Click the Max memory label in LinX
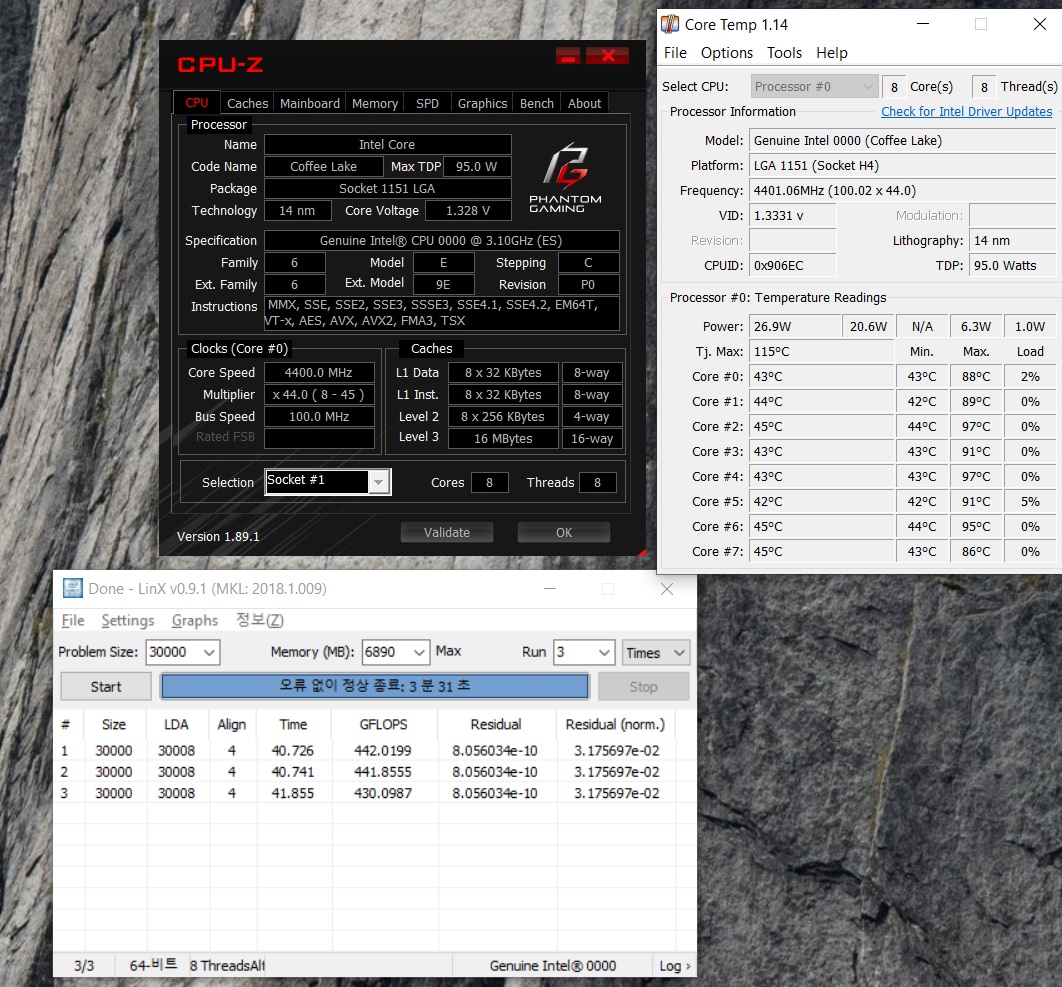 [x=448, y=651]
